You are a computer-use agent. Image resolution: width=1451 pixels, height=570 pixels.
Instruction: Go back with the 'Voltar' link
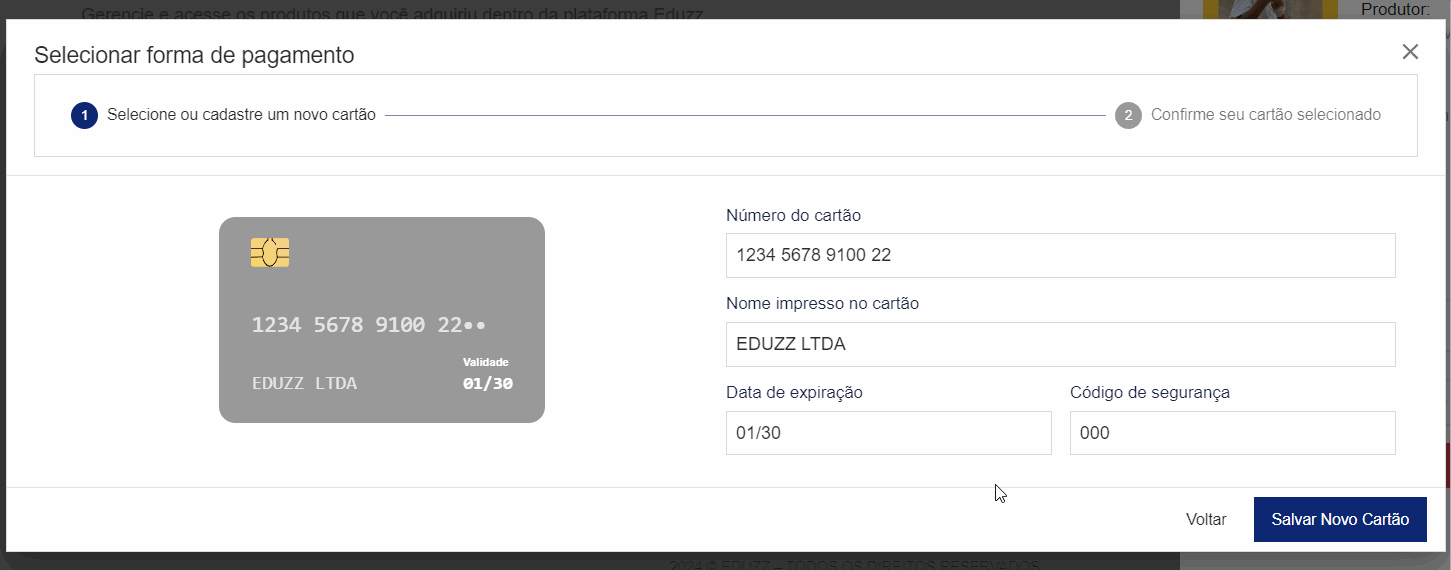tap(1206, 520)
